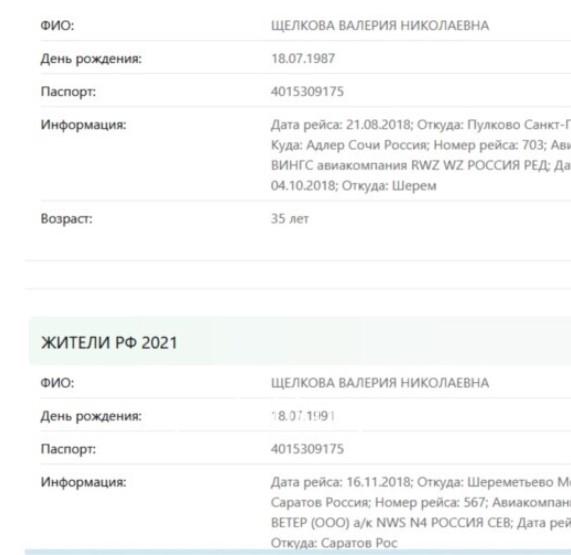The width and height of the screenshot is (571, 555).
Task: Select the 35 лет age value
Action: [290, 219]
